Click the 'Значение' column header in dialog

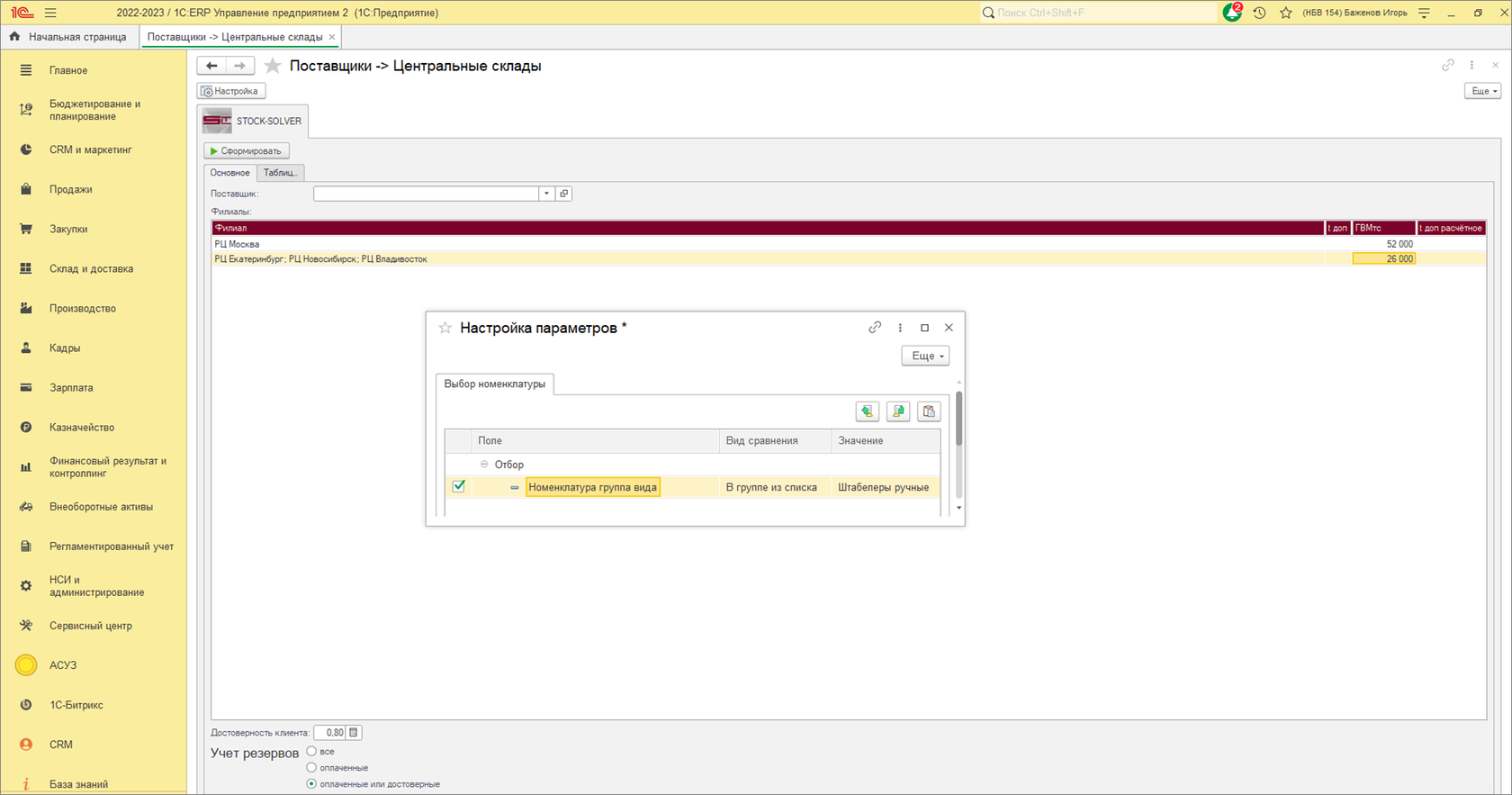point(886,440)
